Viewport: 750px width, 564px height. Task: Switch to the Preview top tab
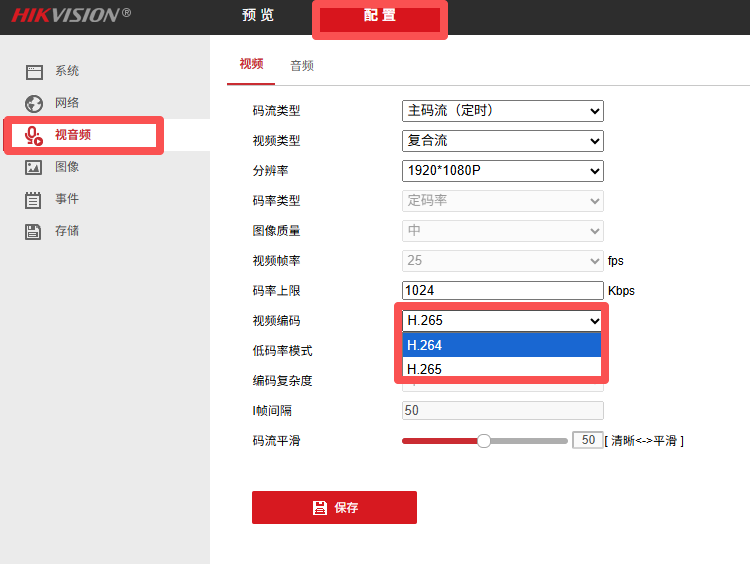tap(258, 16)
